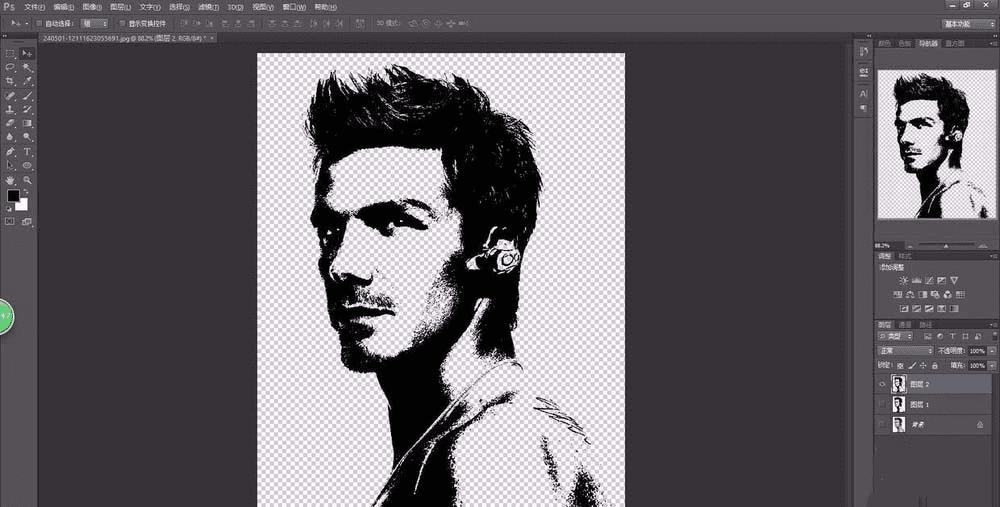
Task: Select the Pen tool
Action: [10, 151]
